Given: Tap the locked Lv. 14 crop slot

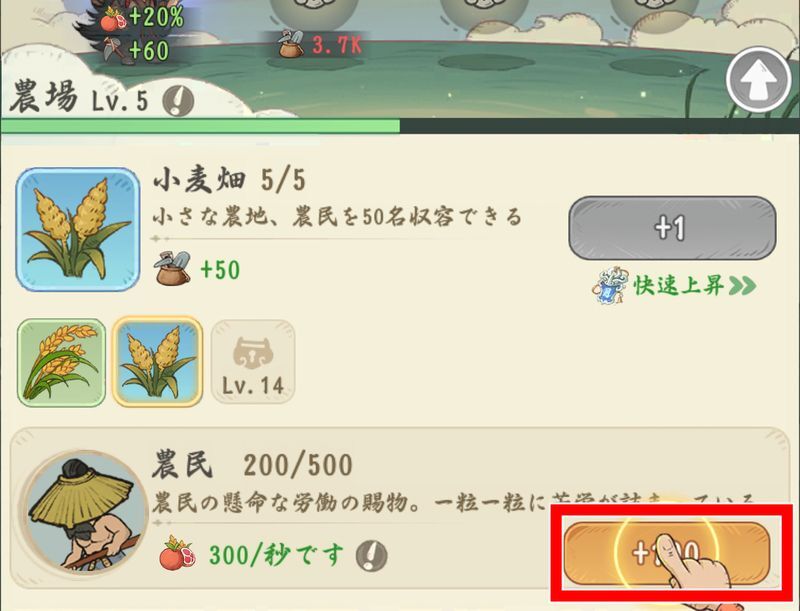Looking at the screenshot, I should pos(253,362).
